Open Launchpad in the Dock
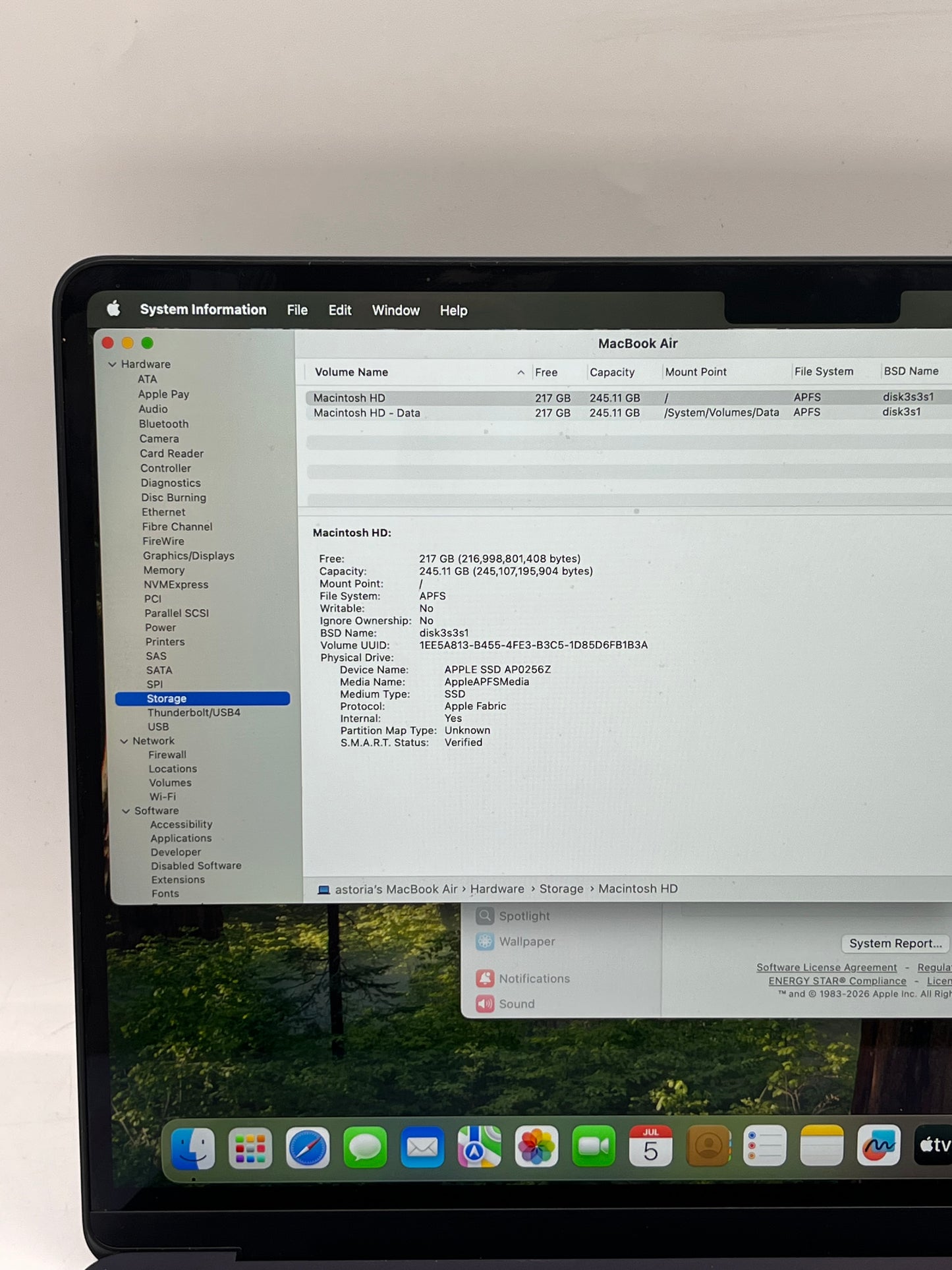Screen dimensions: 952x1270 pyautogui.click(x=250, y=1148)
